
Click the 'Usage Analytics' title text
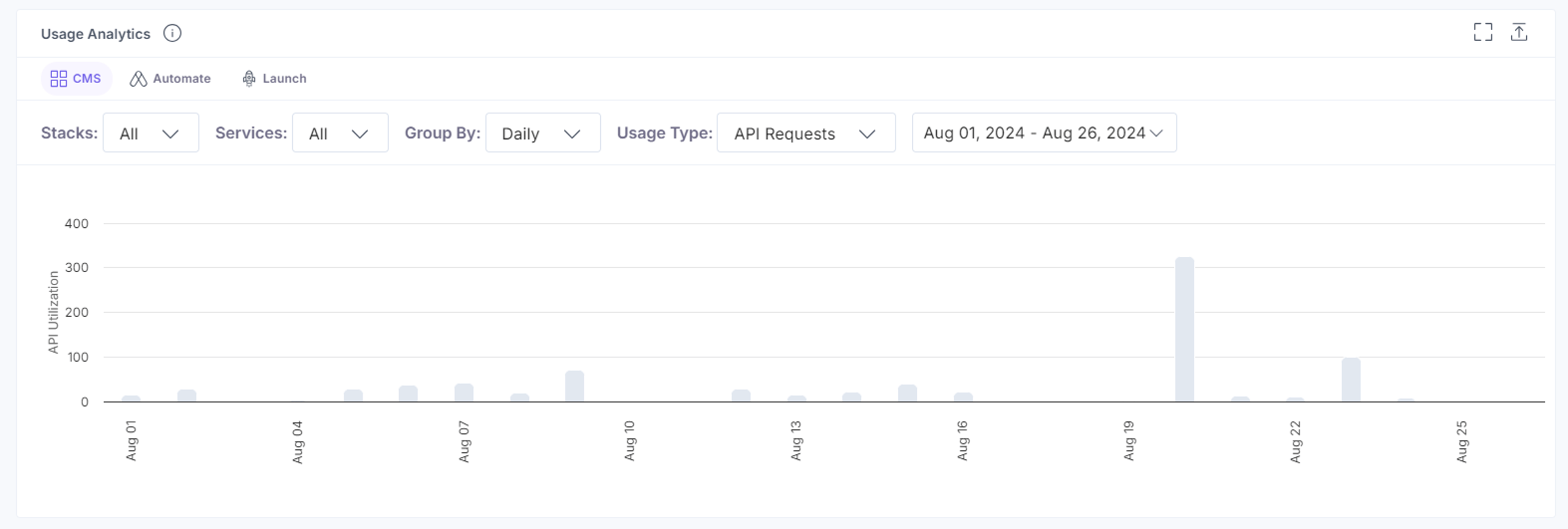click(x=96, y=33)
